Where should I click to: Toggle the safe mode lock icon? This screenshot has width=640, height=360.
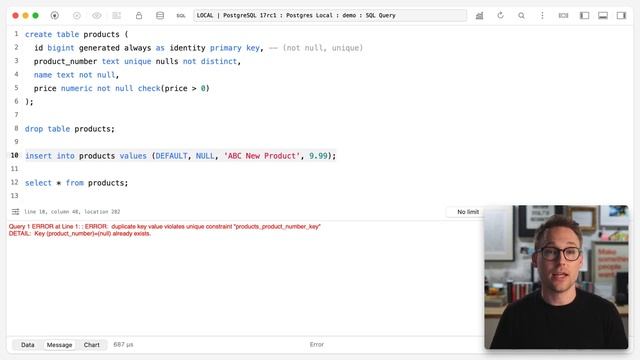click(139, 16)
